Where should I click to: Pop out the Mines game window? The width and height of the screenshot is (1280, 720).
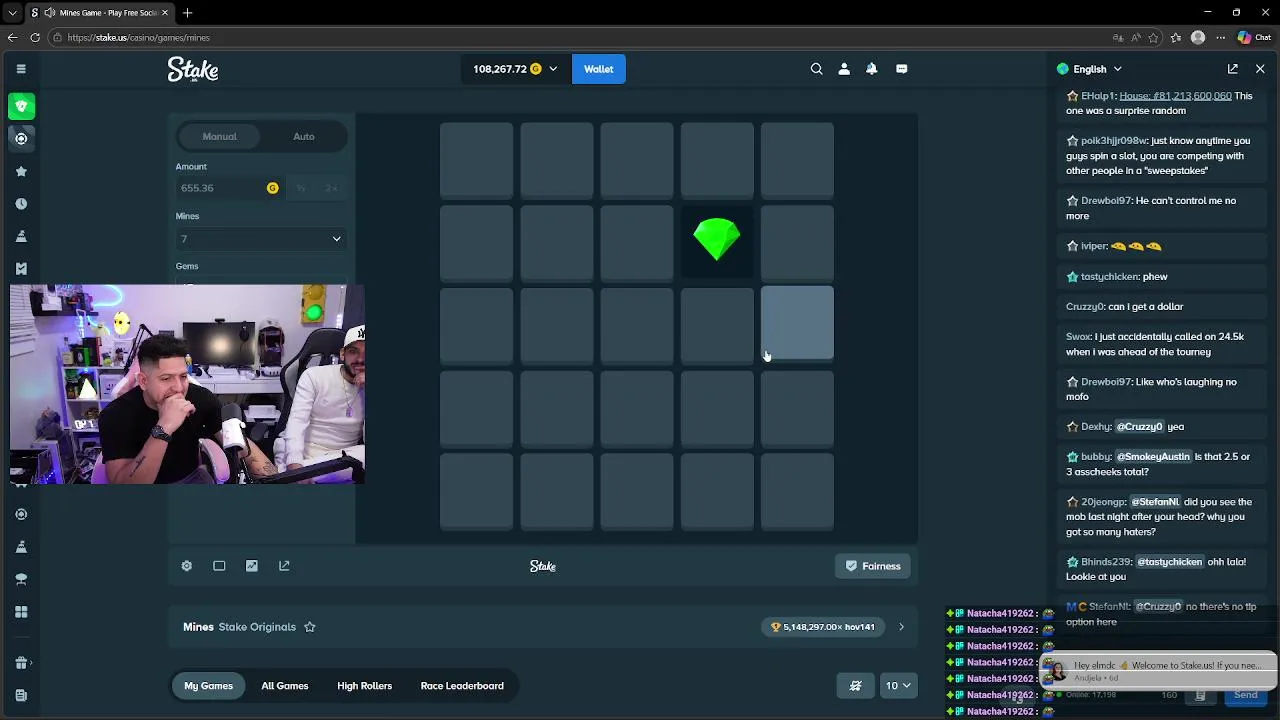pos(284,566)
